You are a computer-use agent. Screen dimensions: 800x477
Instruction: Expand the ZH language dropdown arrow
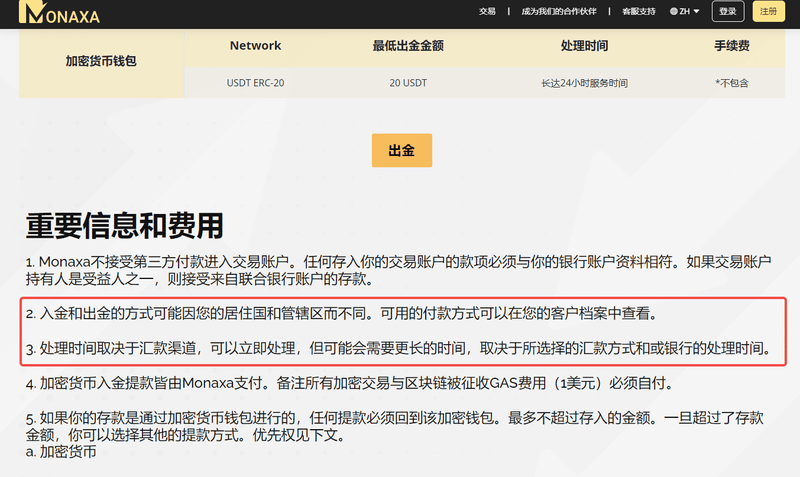click(696, 11)
